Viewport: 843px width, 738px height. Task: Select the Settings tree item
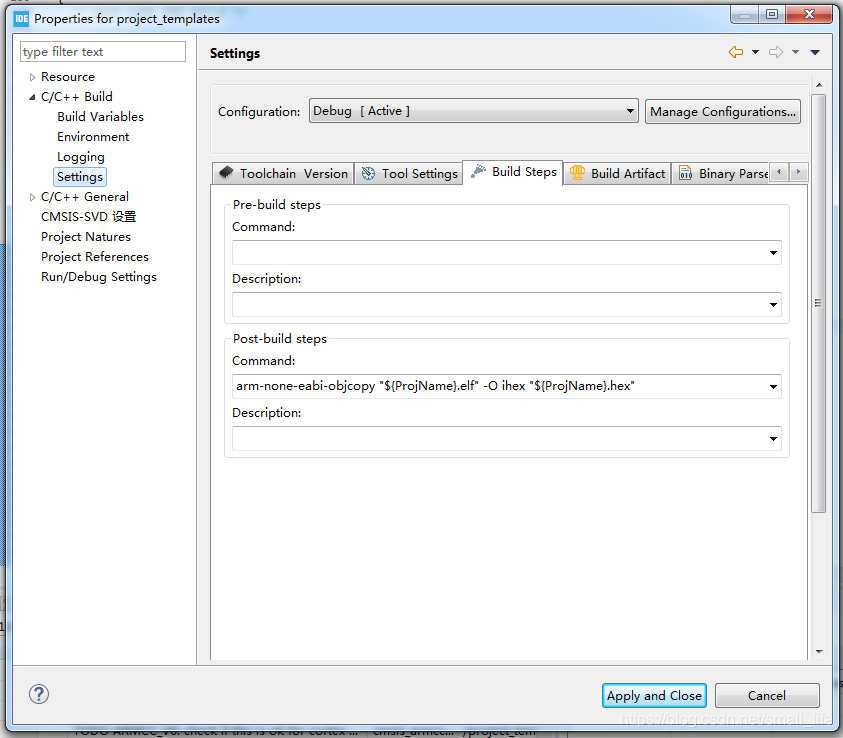pyautogui.click(x=80, y=177)
